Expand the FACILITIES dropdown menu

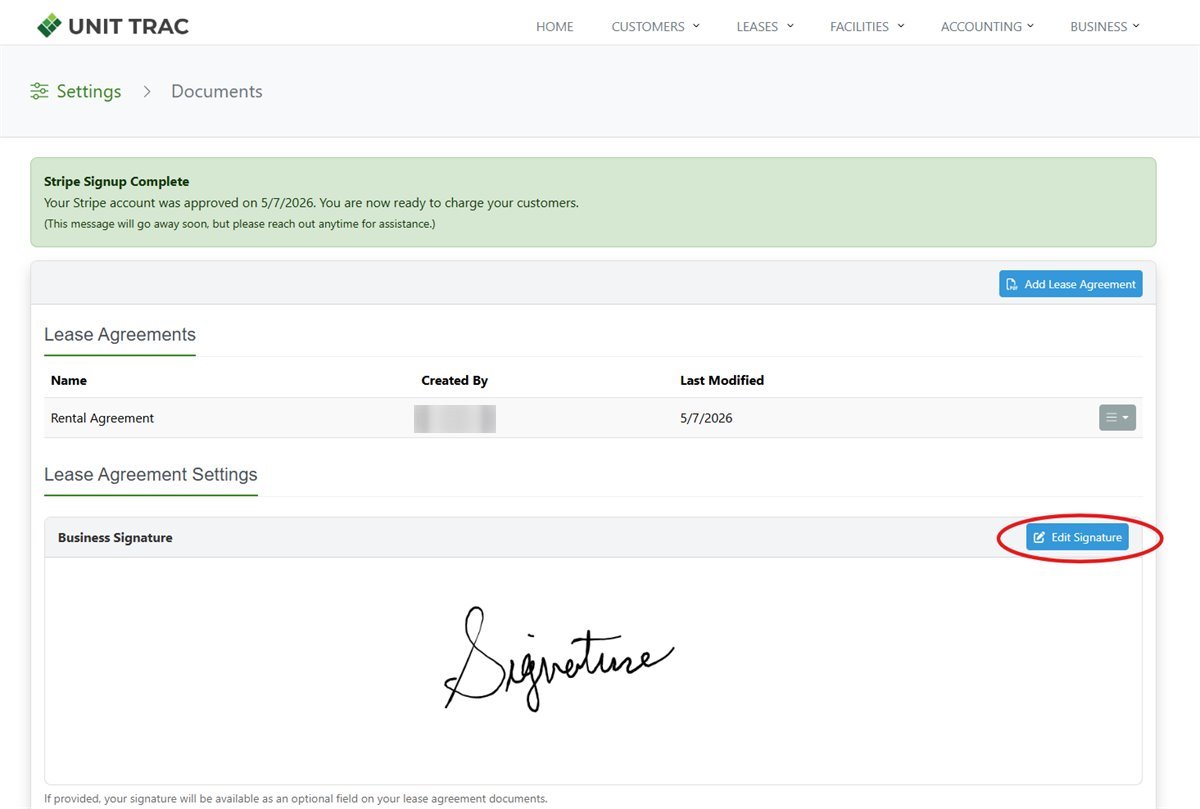click(x=867, y=27)
